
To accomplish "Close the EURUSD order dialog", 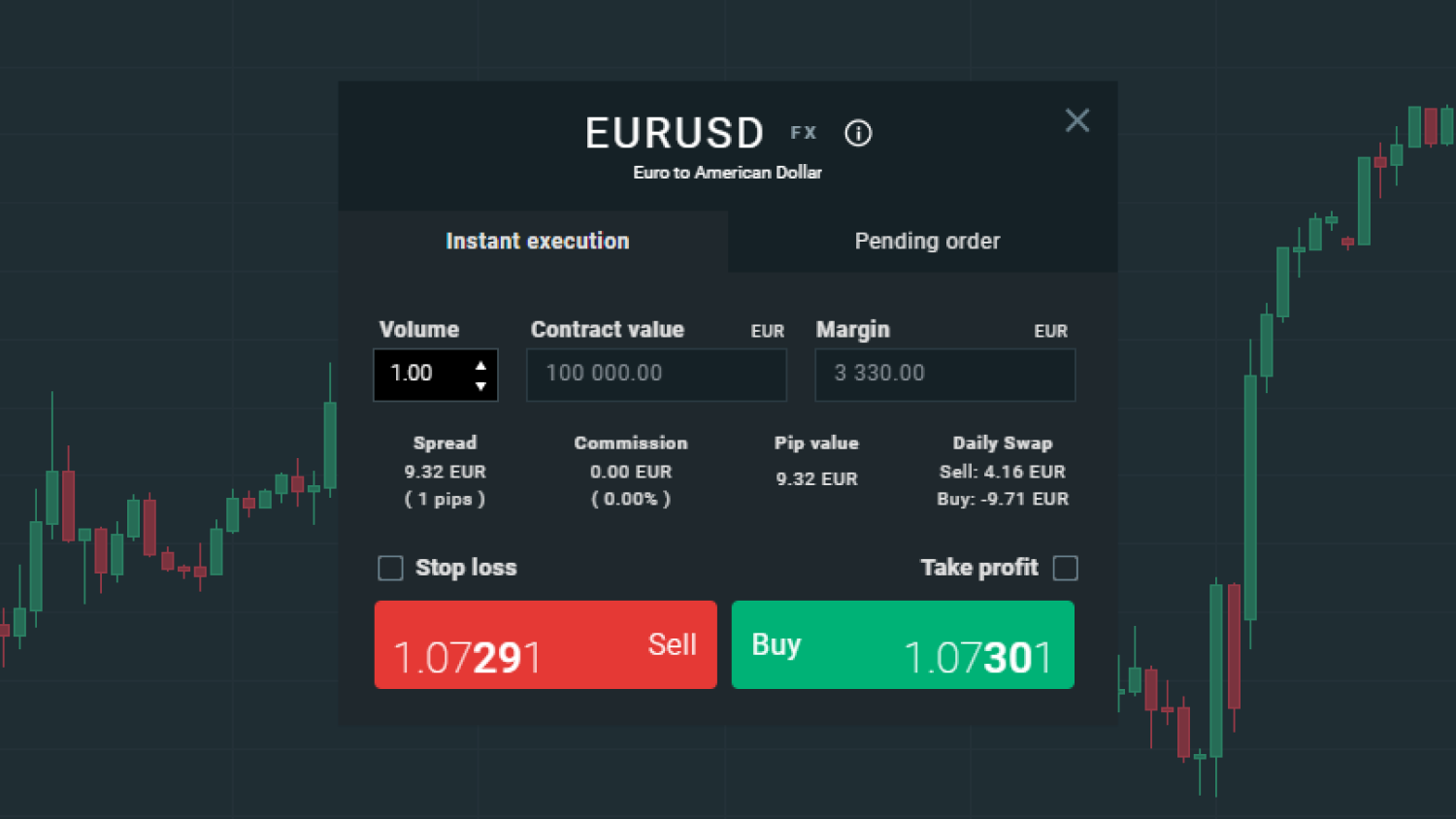I will [x=1076, y=120].
